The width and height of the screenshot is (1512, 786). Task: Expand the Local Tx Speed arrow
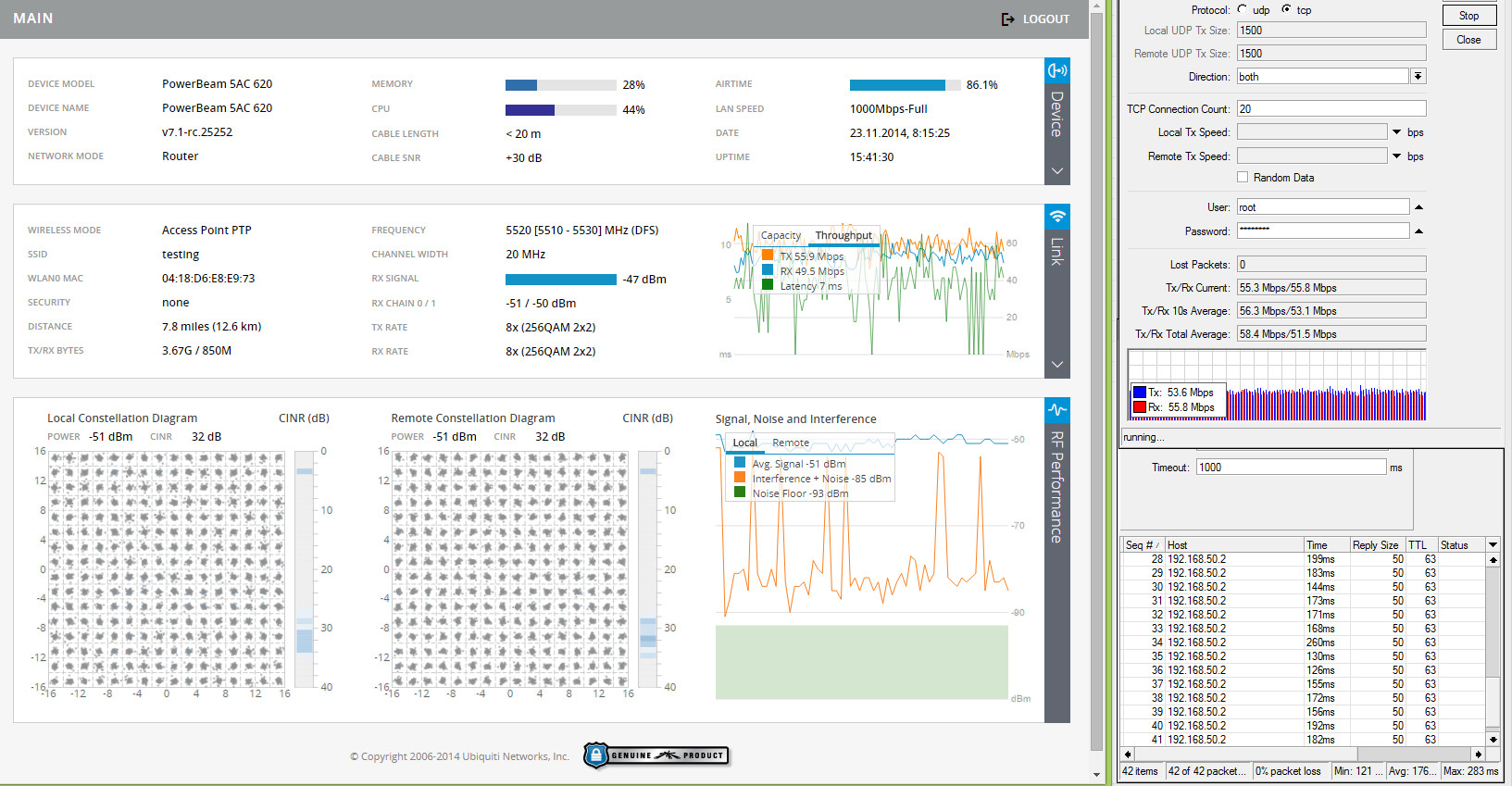(1396, 132)
